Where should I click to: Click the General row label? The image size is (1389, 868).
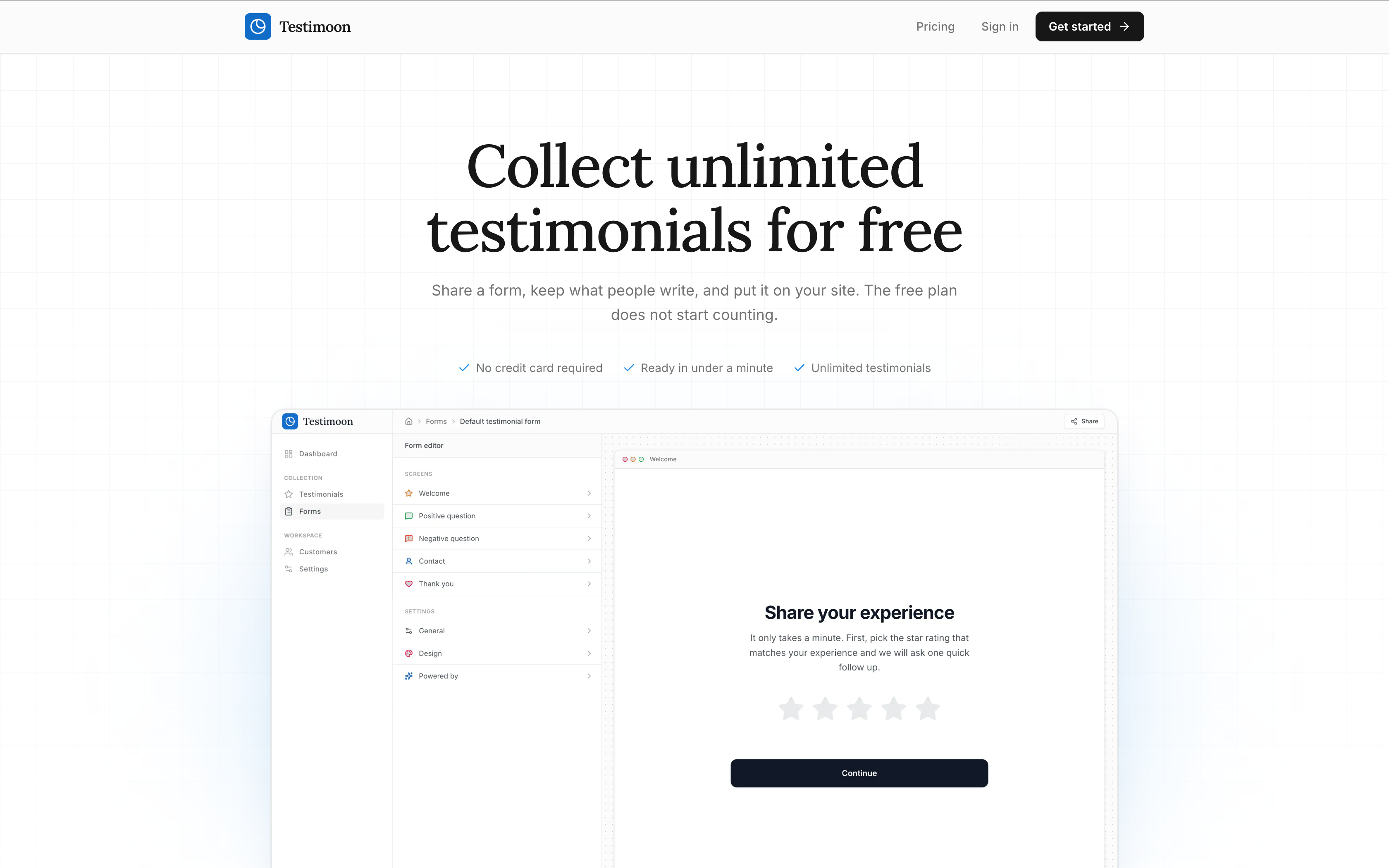[x=432, y=631]
